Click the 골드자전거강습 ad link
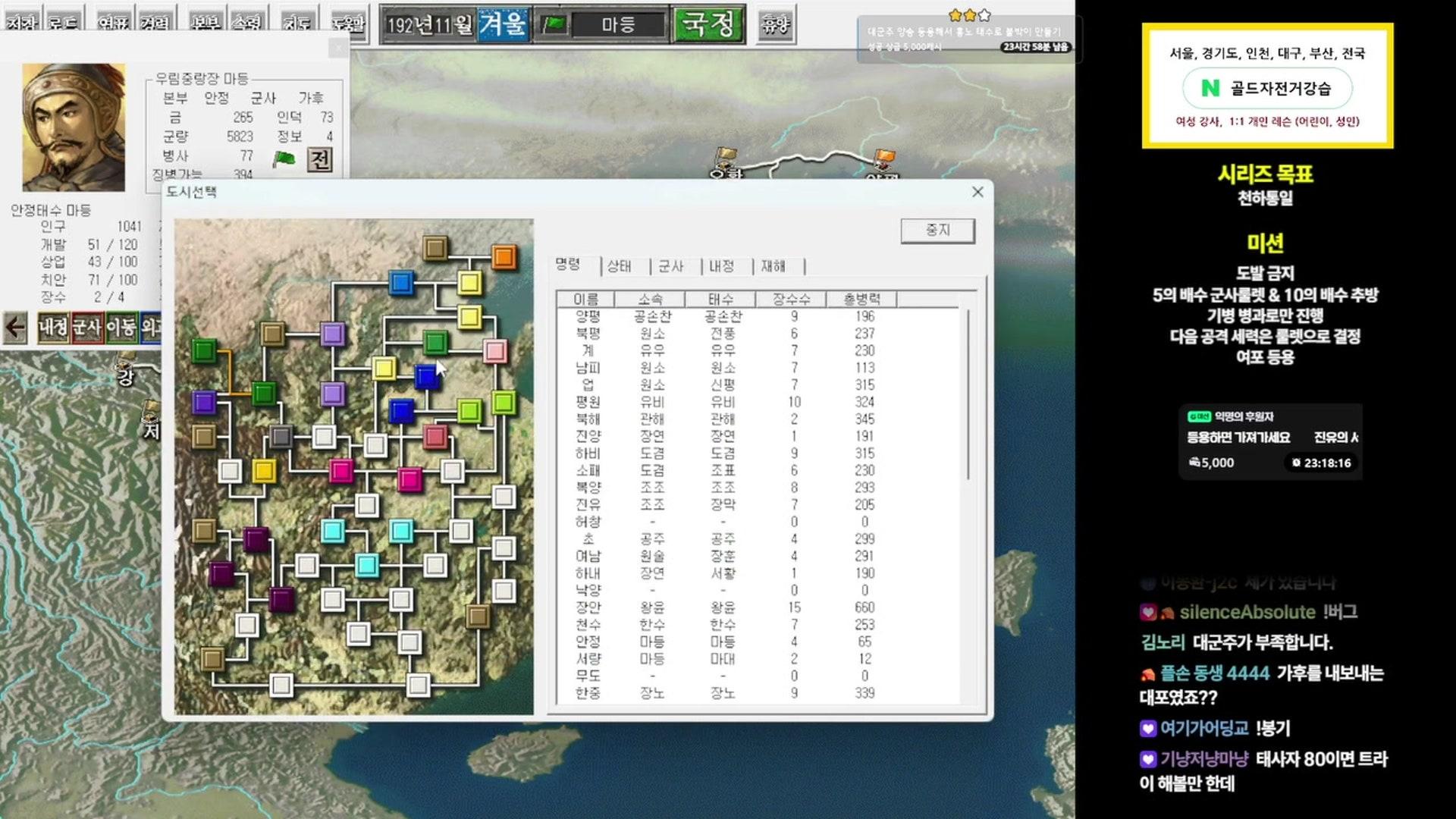This screenshot has width=1456, height=819. pos(1267,89)
